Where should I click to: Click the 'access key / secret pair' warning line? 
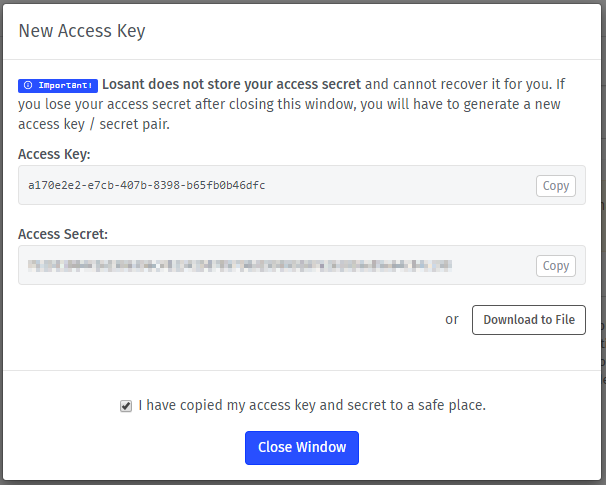click(94, 124)
